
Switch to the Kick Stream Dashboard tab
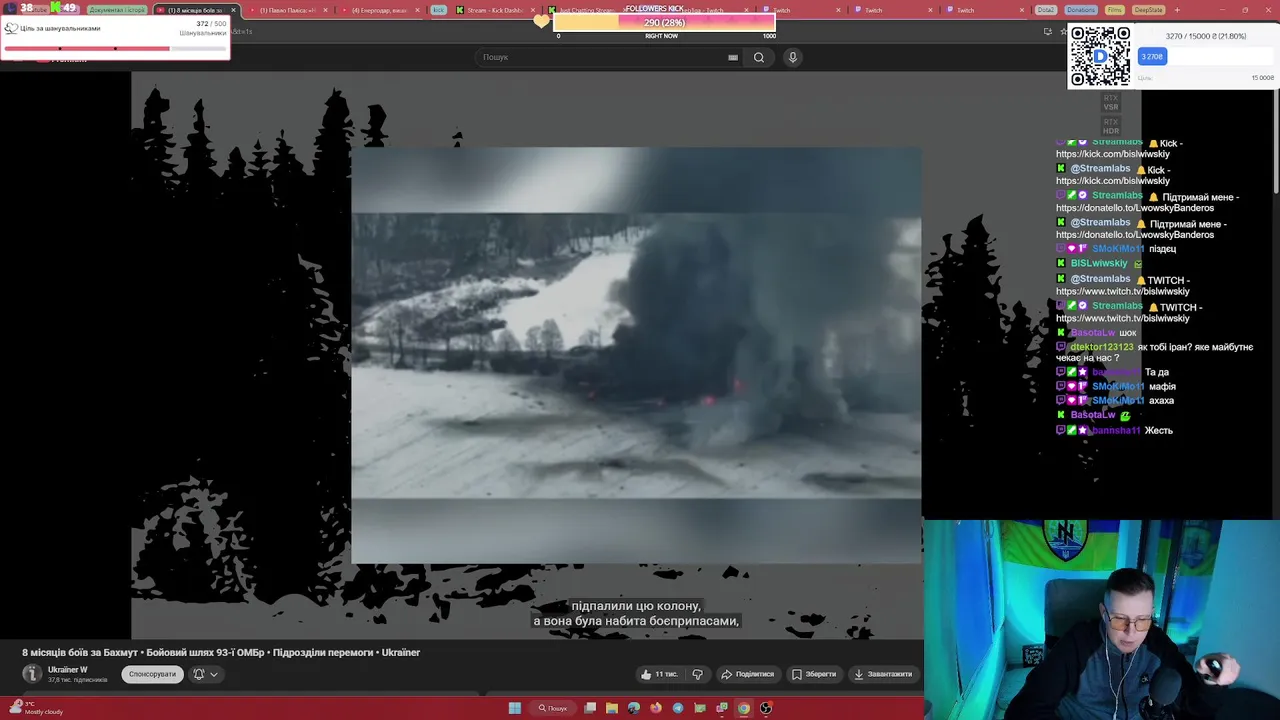[490, 10]
